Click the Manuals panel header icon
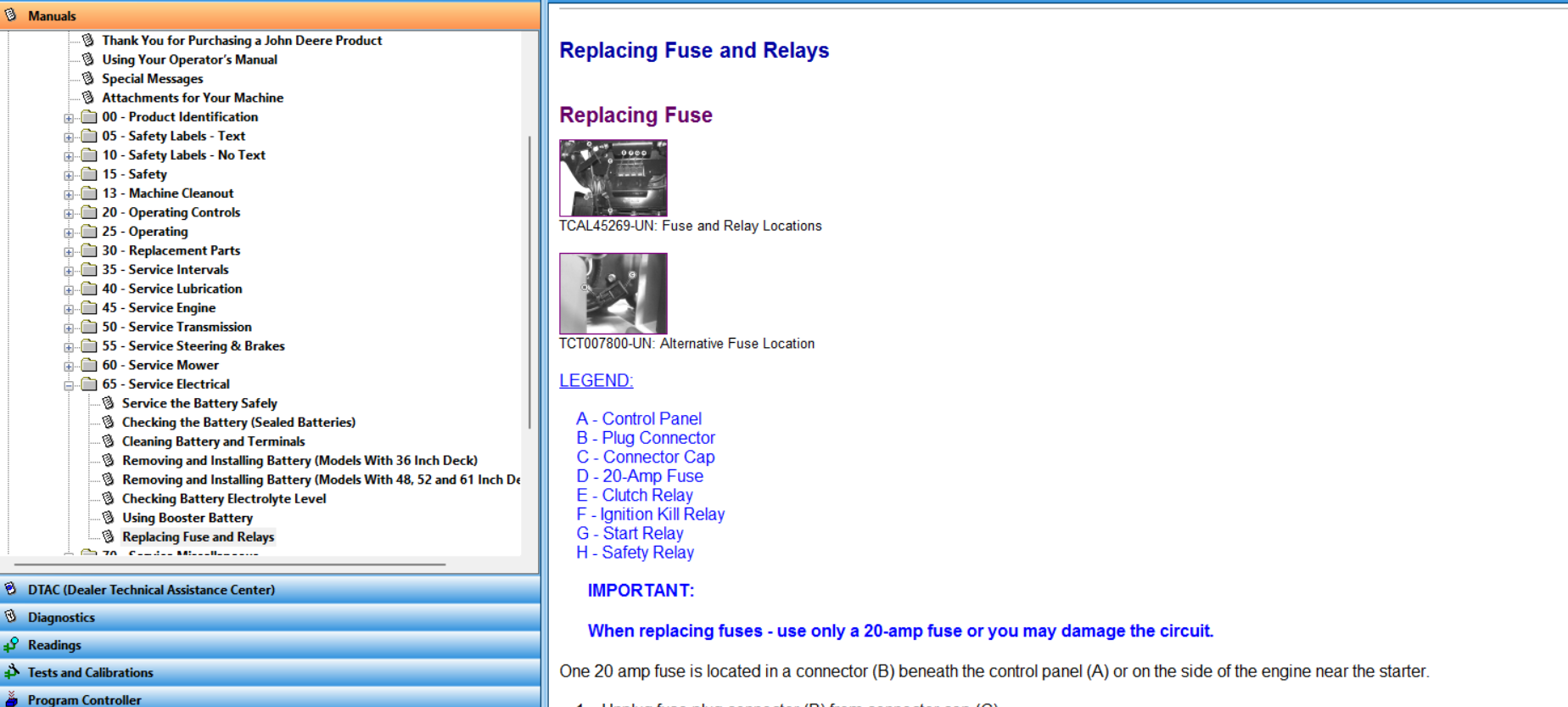Viewport: 1568px width, 707px height. 12,15
